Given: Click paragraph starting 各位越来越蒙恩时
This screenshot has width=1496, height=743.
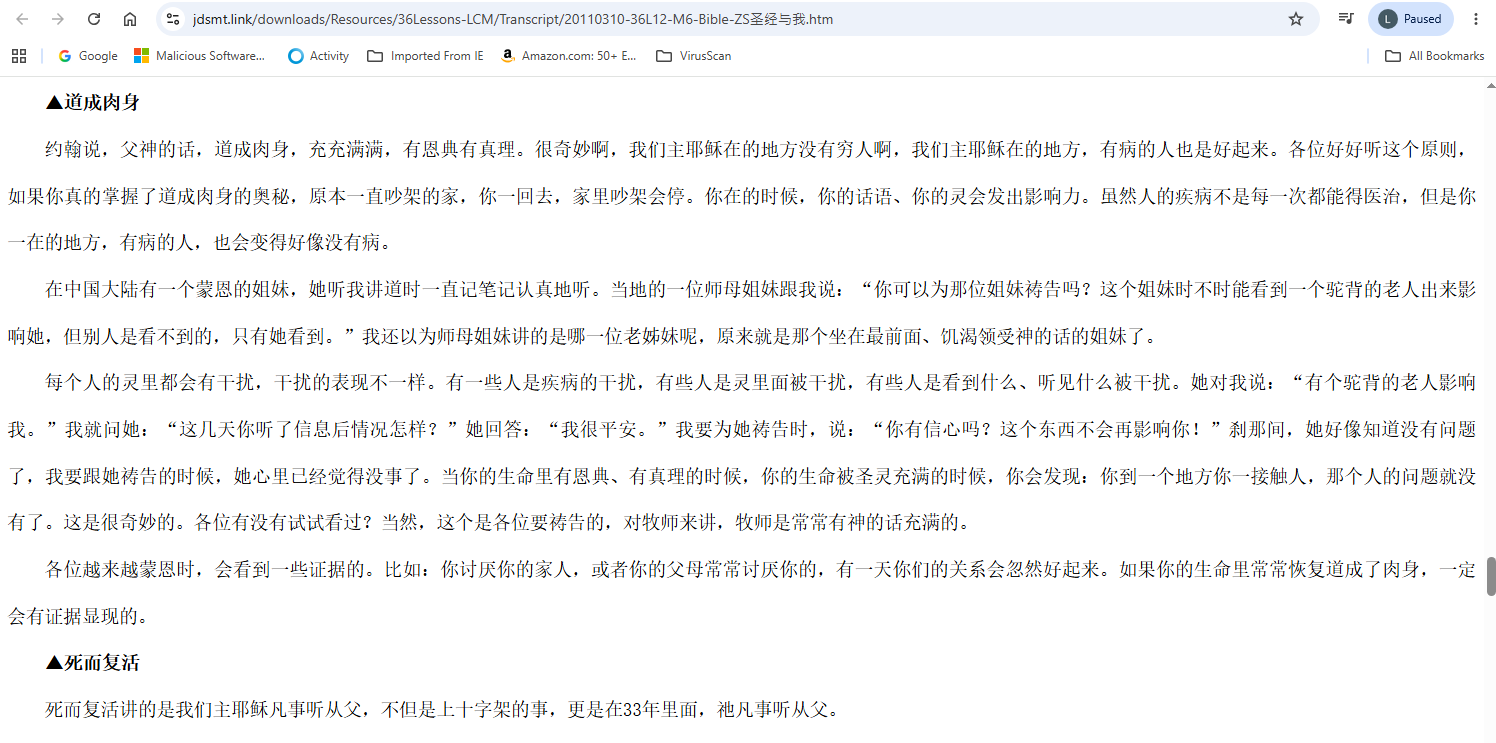Looking at the screenshot, I should click(742, 593).
